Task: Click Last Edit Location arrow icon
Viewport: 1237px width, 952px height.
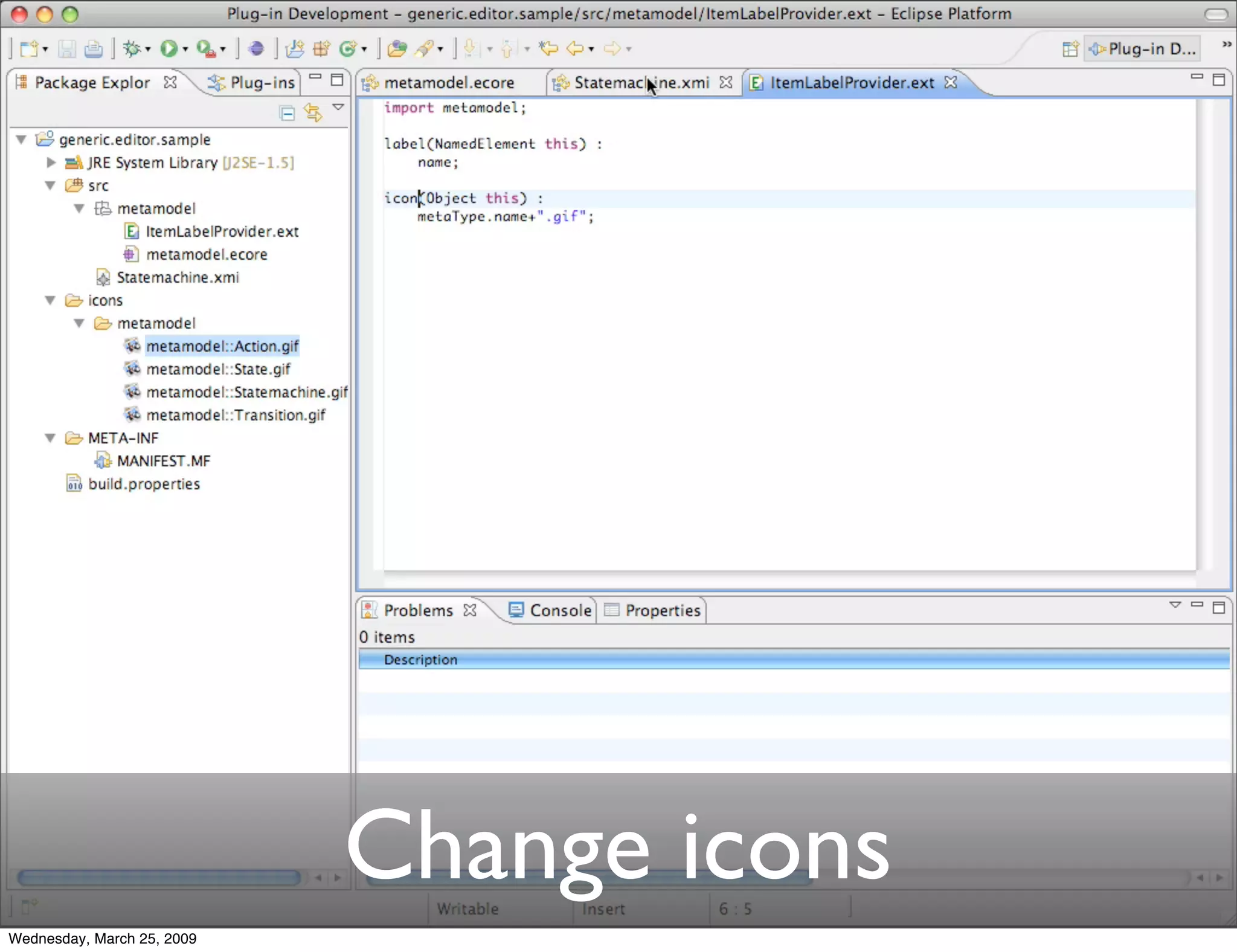Action: [x=548, y=48]
